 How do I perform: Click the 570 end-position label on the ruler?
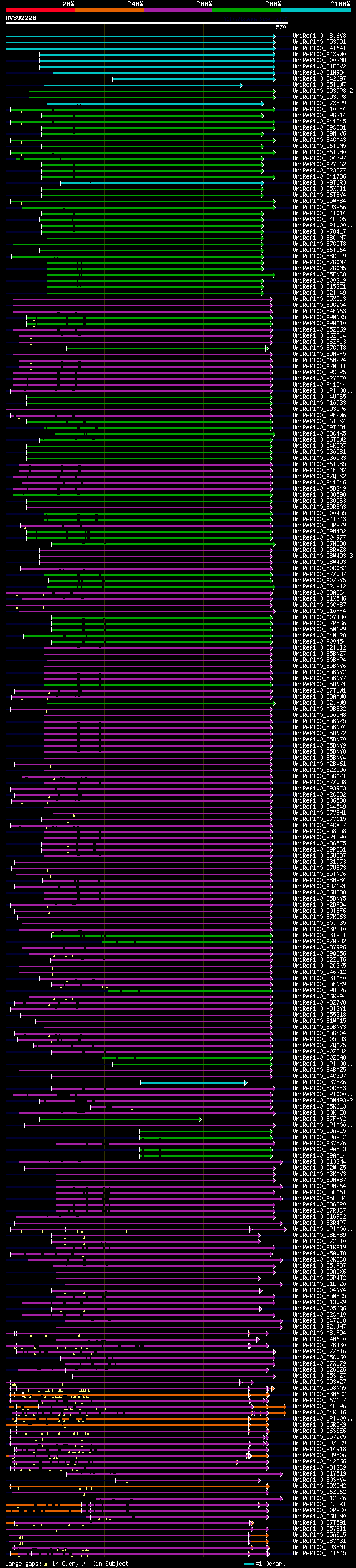tap(281, 27)
